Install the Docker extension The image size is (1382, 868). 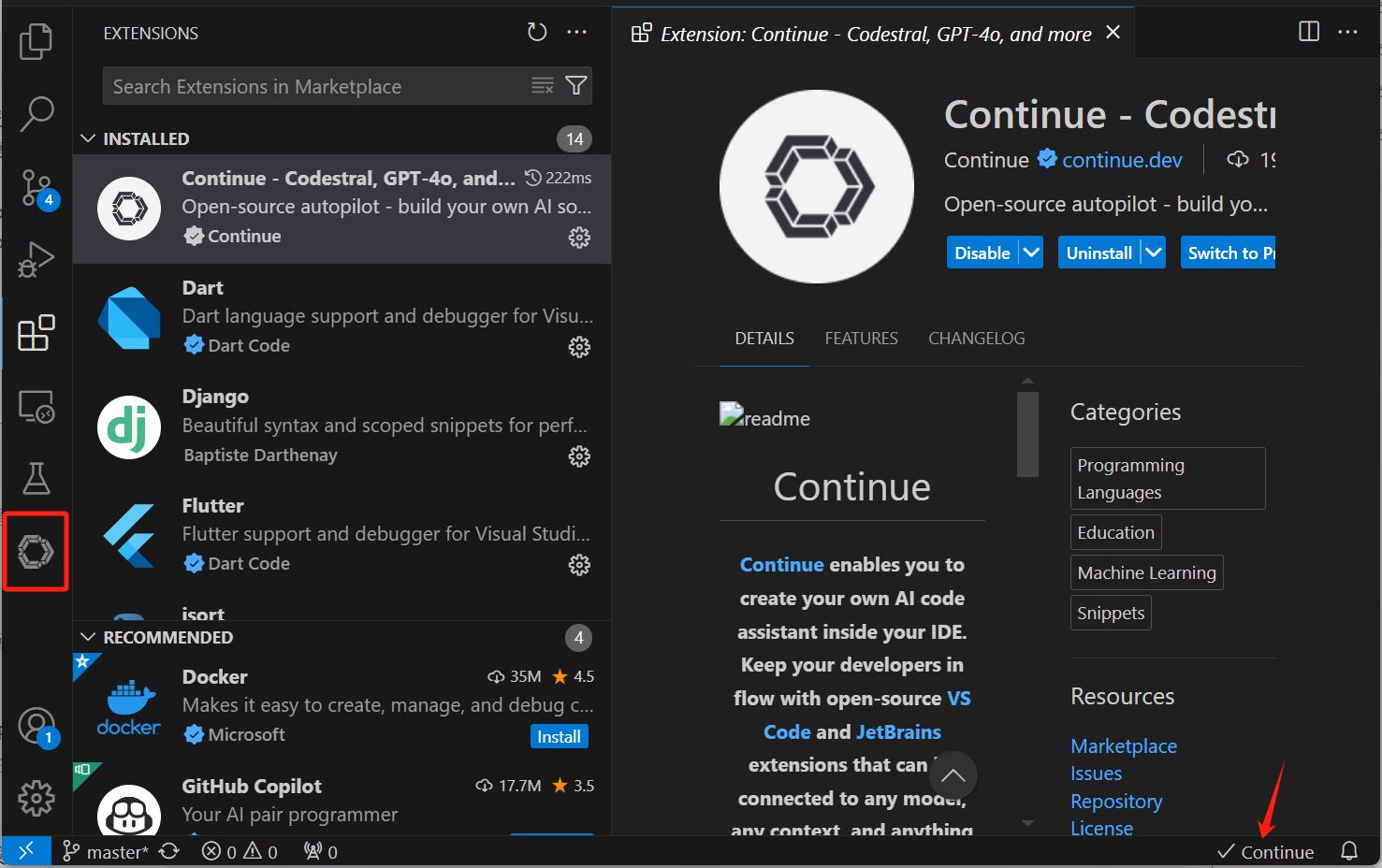point(559,737)
